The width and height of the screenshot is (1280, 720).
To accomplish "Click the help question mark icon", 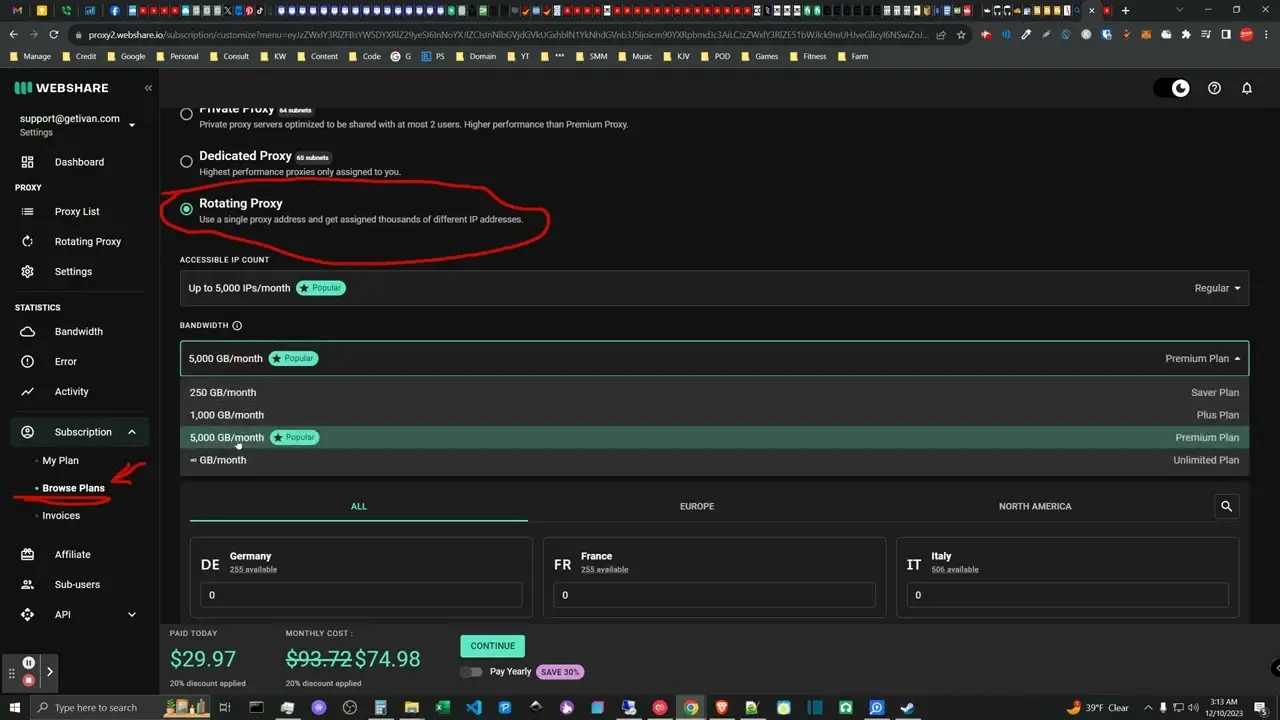I will [x=1214, y=88].
